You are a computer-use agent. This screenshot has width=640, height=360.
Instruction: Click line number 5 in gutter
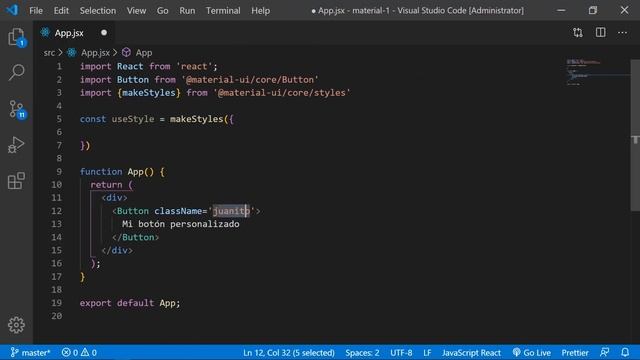tap(59, 119)
